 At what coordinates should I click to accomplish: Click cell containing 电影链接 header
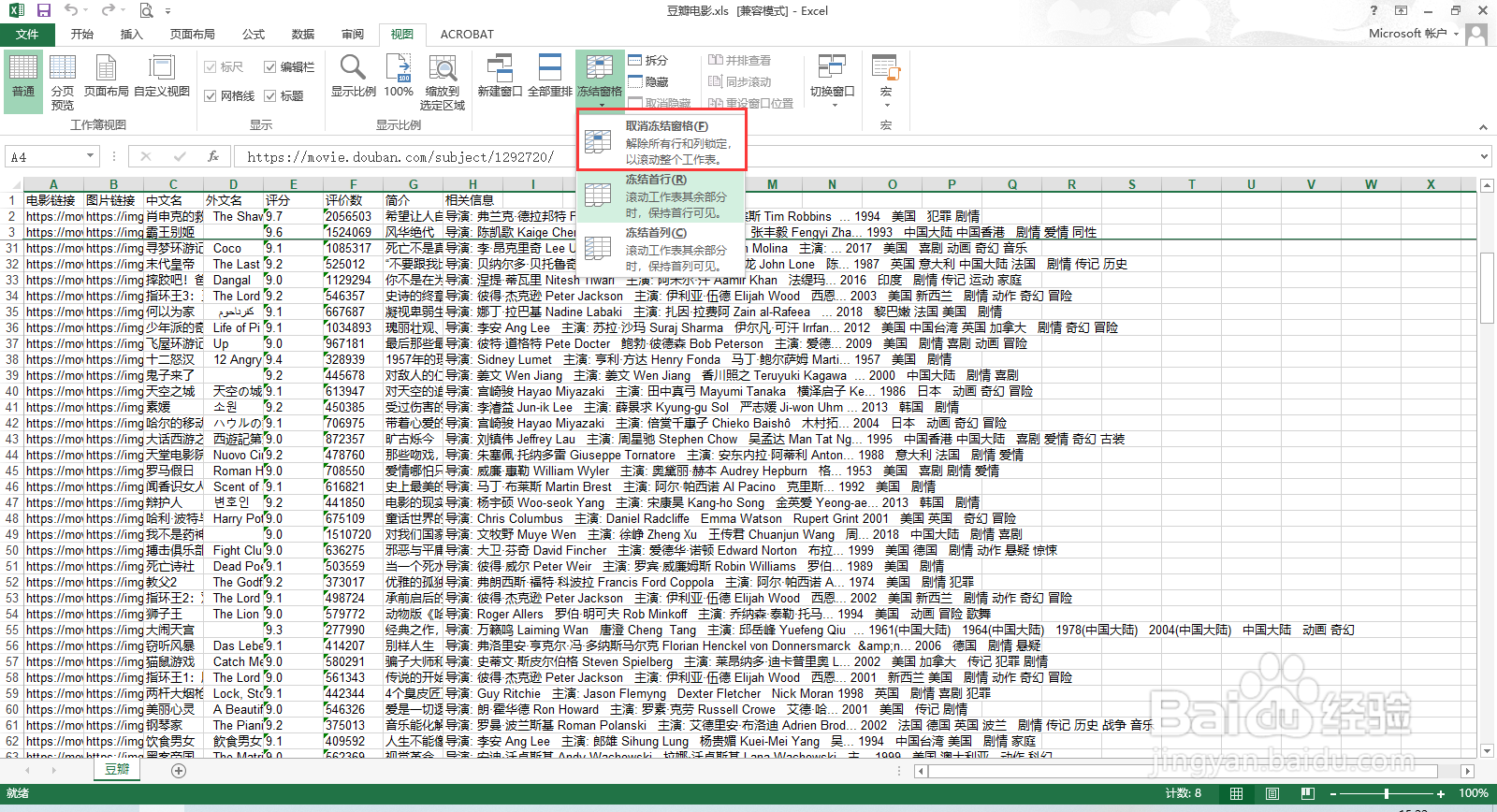[53, 200]
